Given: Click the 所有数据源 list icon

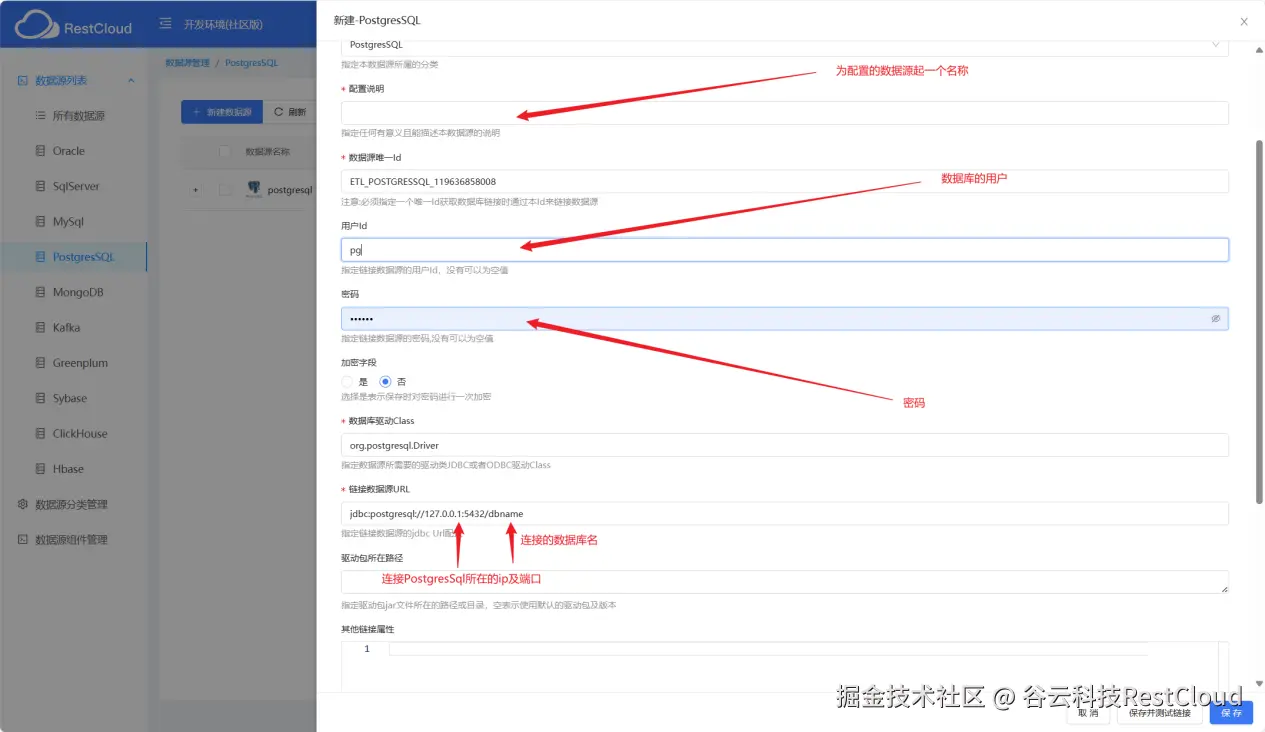Looking at the screenshot, I should click(x=40, y=116).
